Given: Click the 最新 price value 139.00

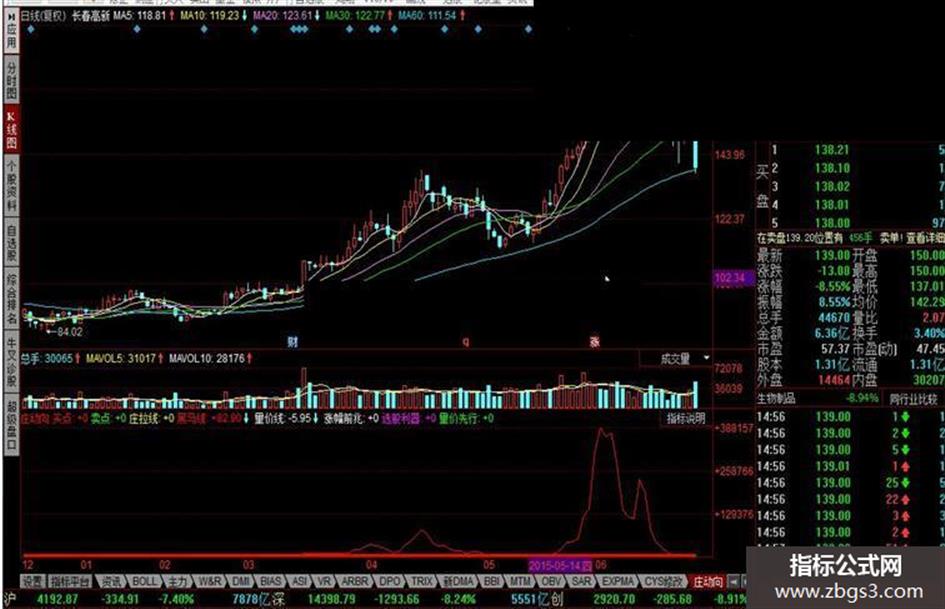Looking at the screenshot, I should pyautogui.click(x=832, y=255).
